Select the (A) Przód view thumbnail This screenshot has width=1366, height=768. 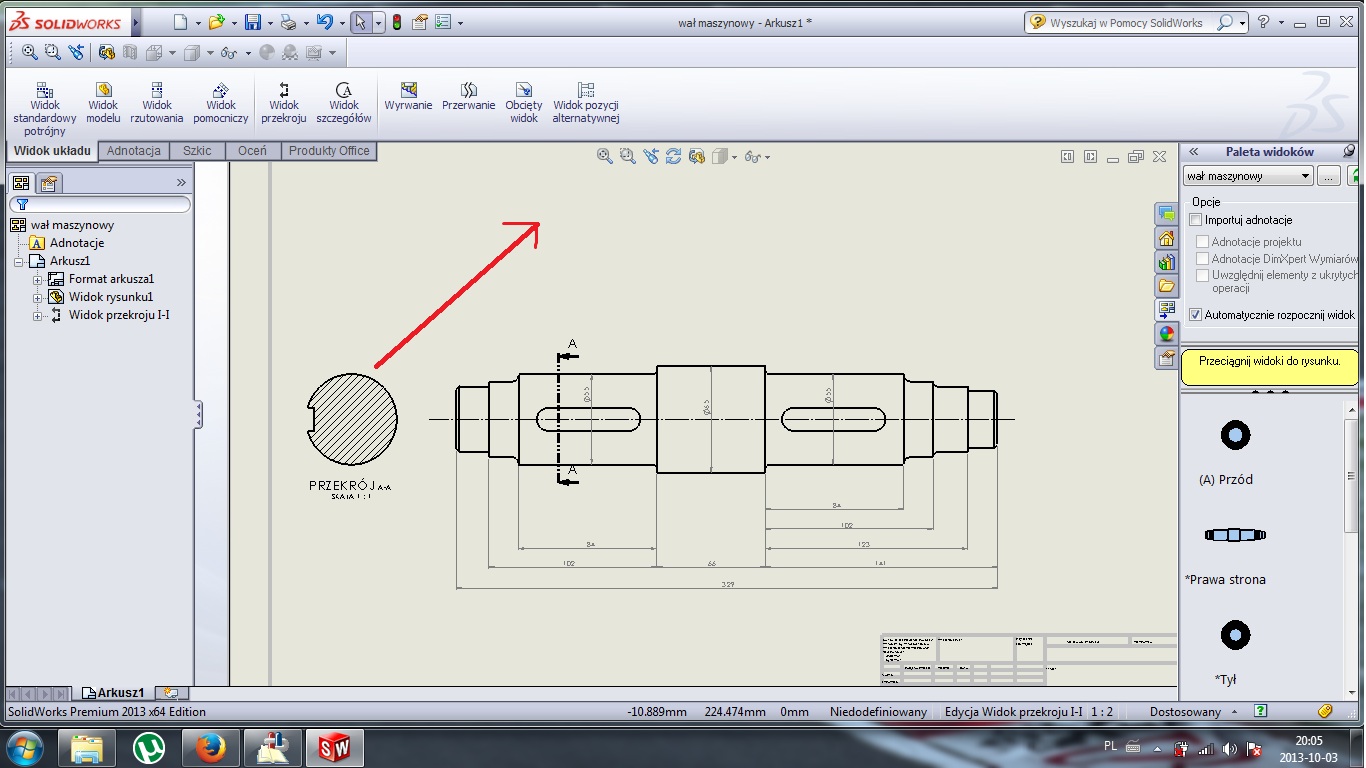(x=1235, y=435)
